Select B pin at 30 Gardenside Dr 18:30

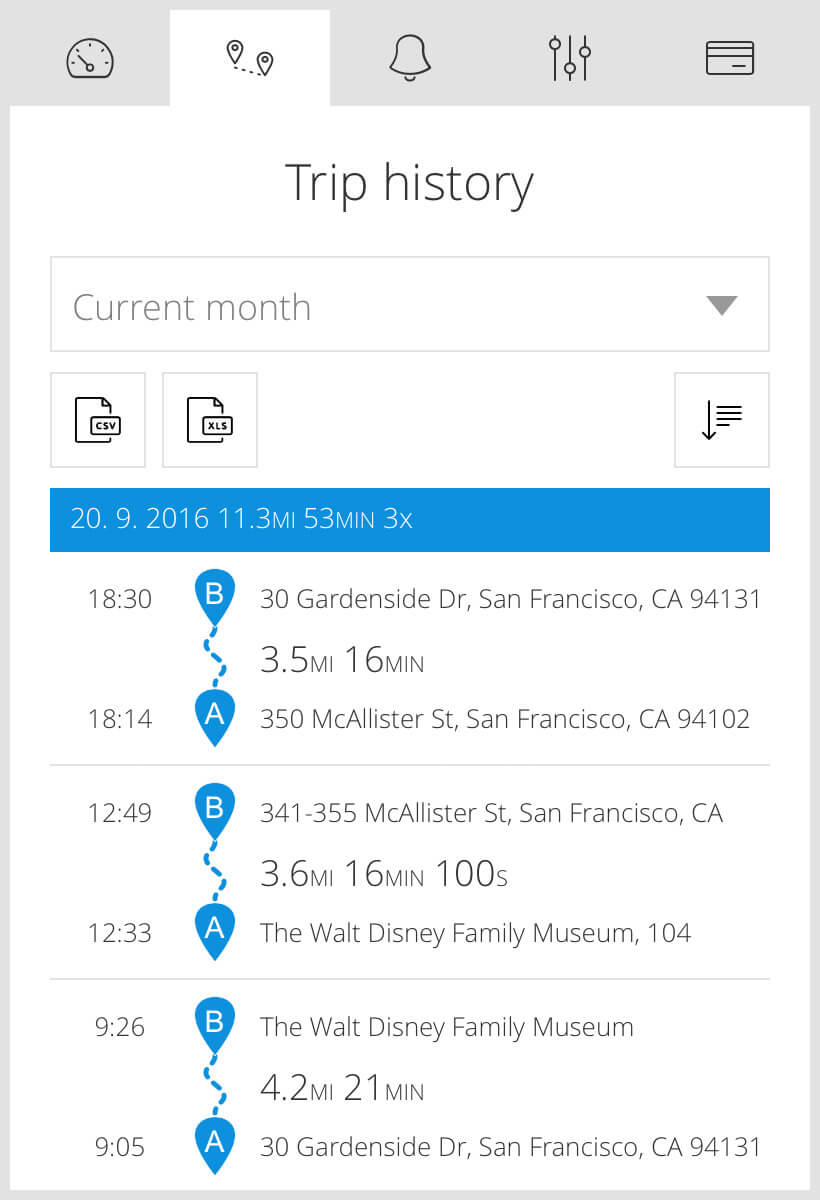(x=214, y=597)
